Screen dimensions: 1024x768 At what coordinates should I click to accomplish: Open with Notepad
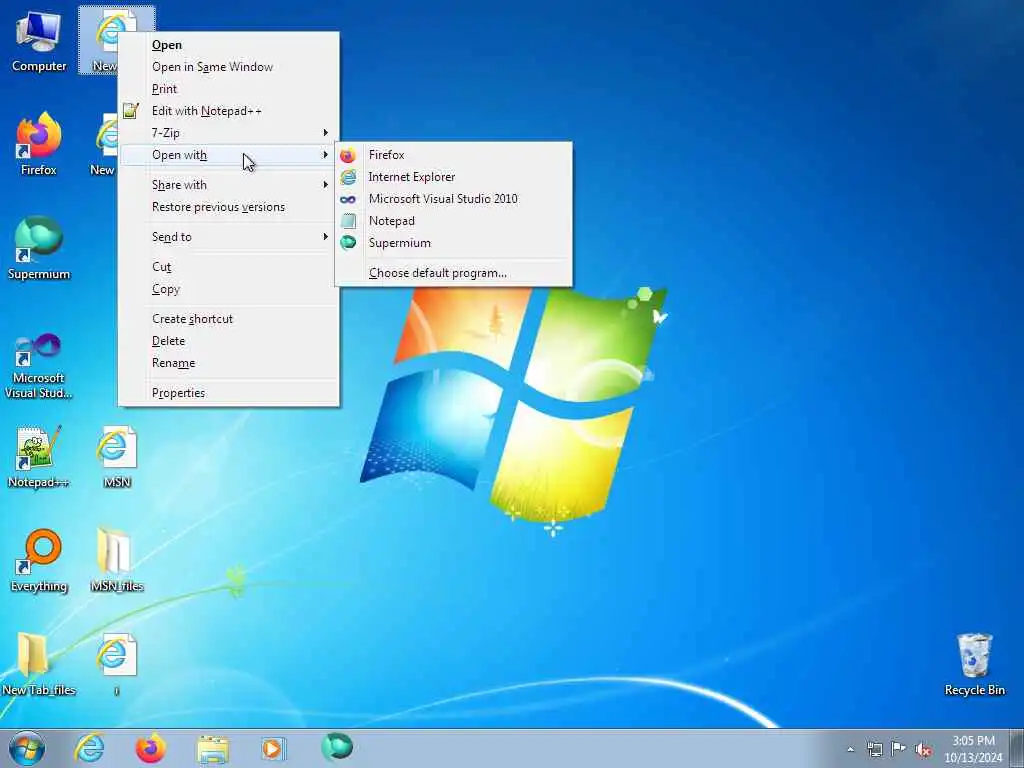pyautogui.click(x=453, y=221)
